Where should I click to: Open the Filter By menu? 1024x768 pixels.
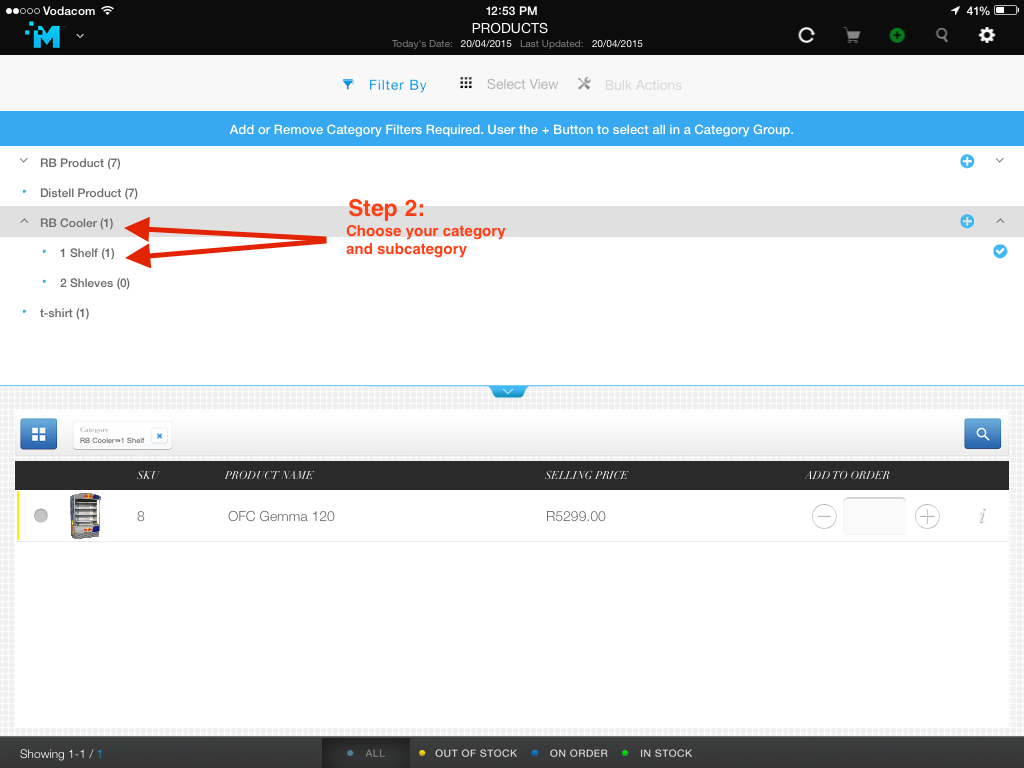pyautogui.click(x=397, y=85)
